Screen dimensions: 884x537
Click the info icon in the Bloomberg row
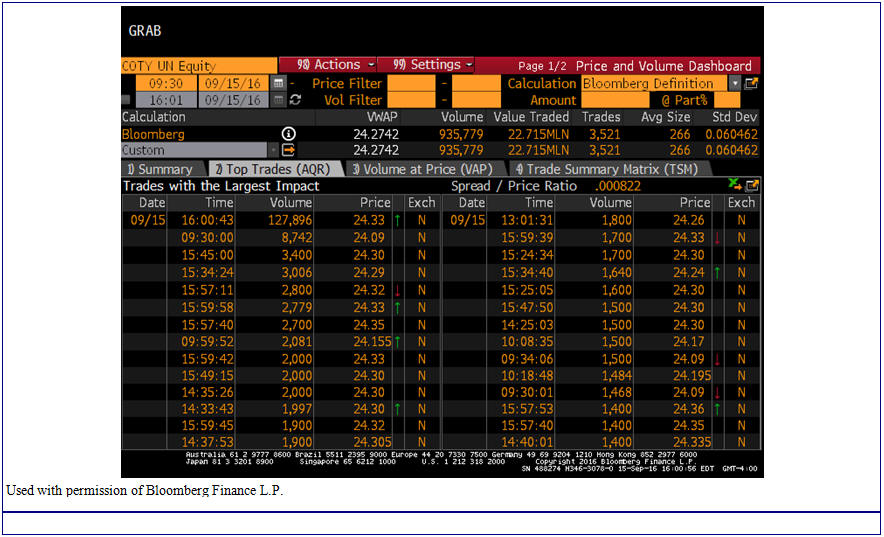289,134
